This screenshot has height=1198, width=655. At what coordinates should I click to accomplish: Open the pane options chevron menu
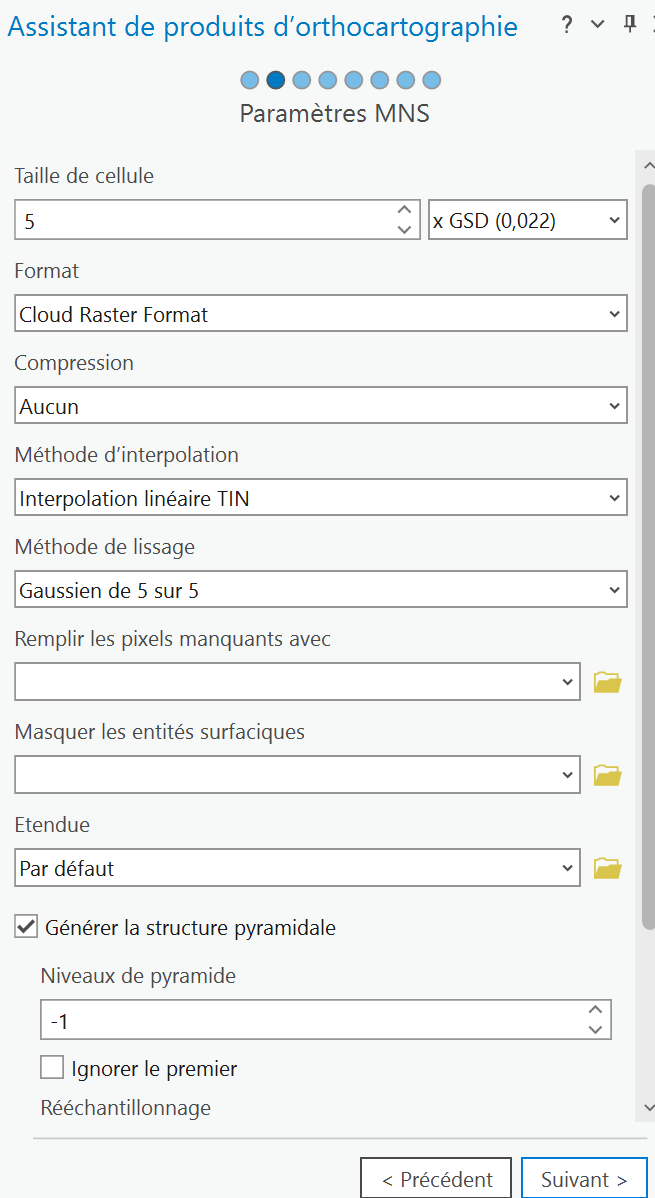pos(598,25)
